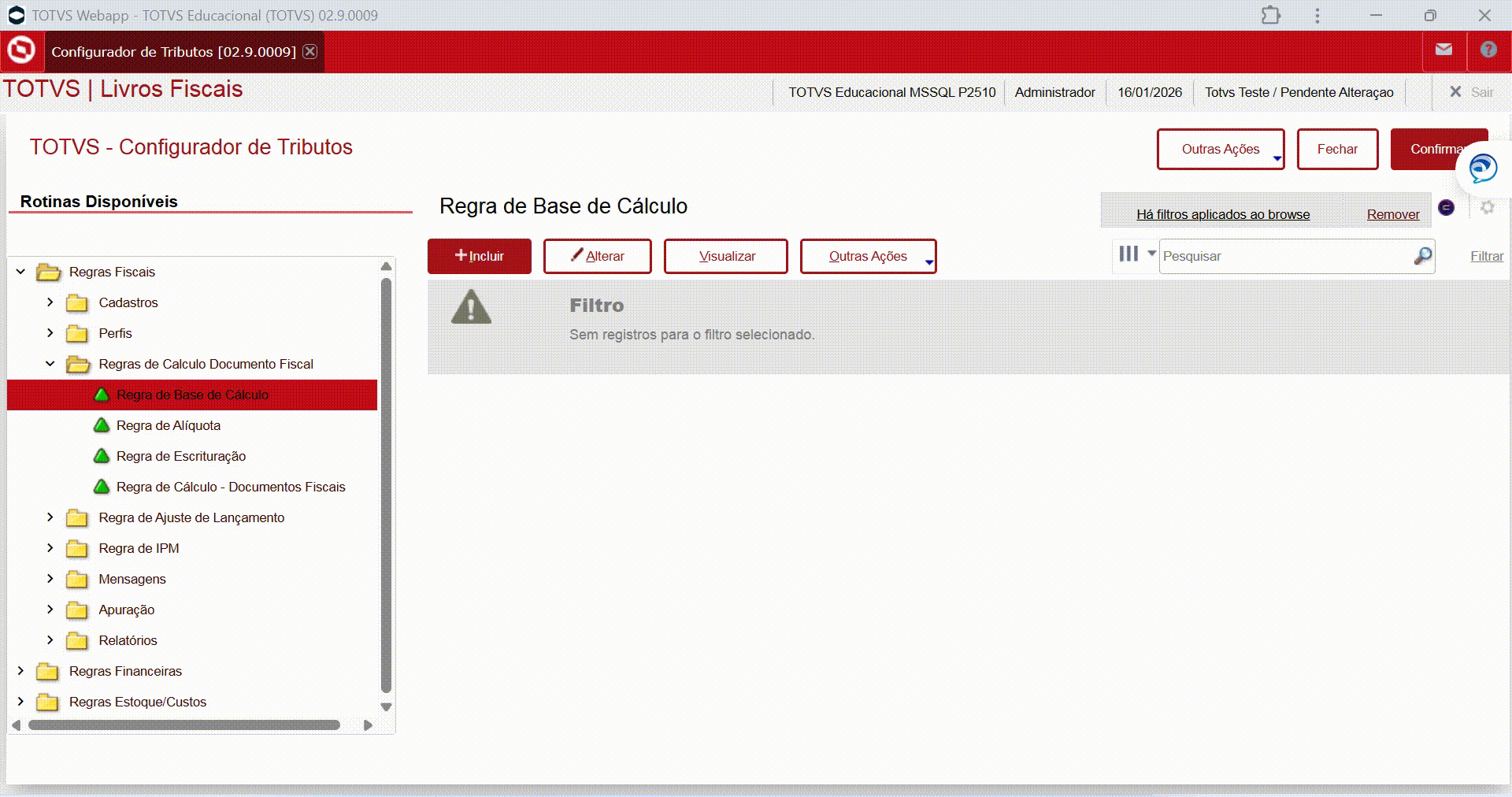Expand the Regra de Ajuste de Lançamento node
The width and height of the screenshot is (1512, 797).
[x=50, y=517]
